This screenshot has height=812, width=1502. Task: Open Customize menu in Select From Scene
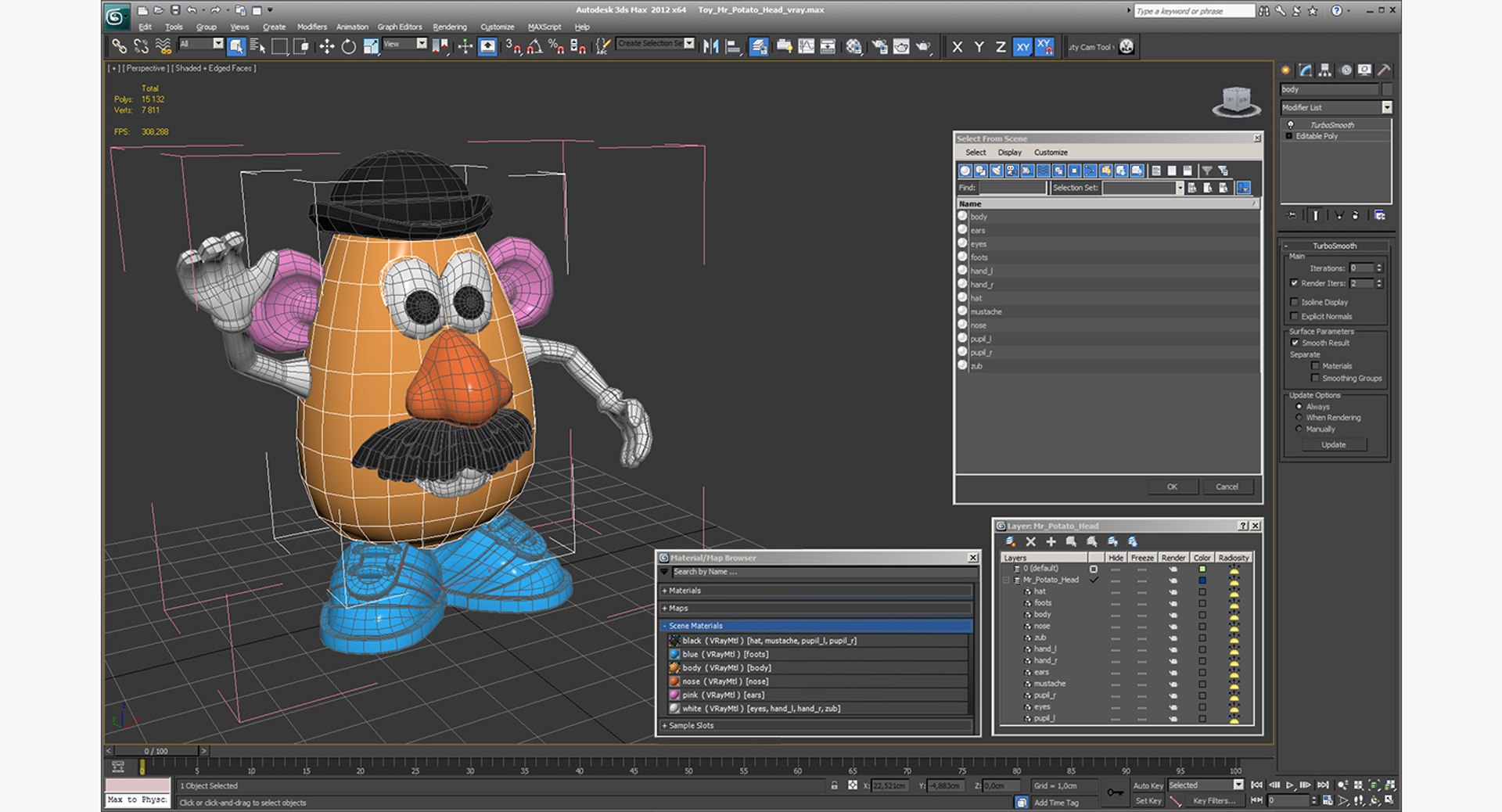click(1051, 153)
